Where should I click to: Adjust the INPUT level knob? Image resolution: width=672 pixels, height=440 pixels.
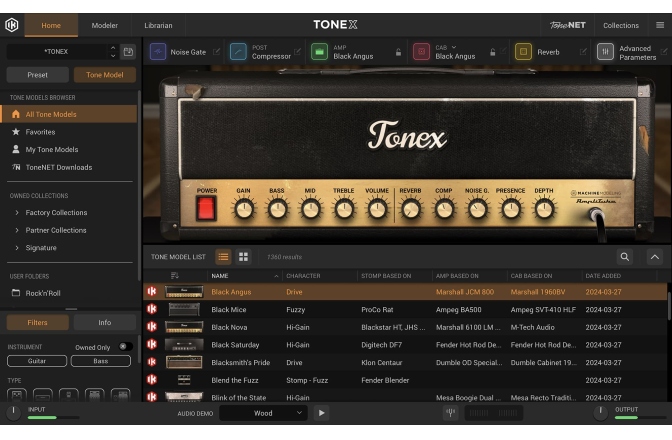(13, 413)
